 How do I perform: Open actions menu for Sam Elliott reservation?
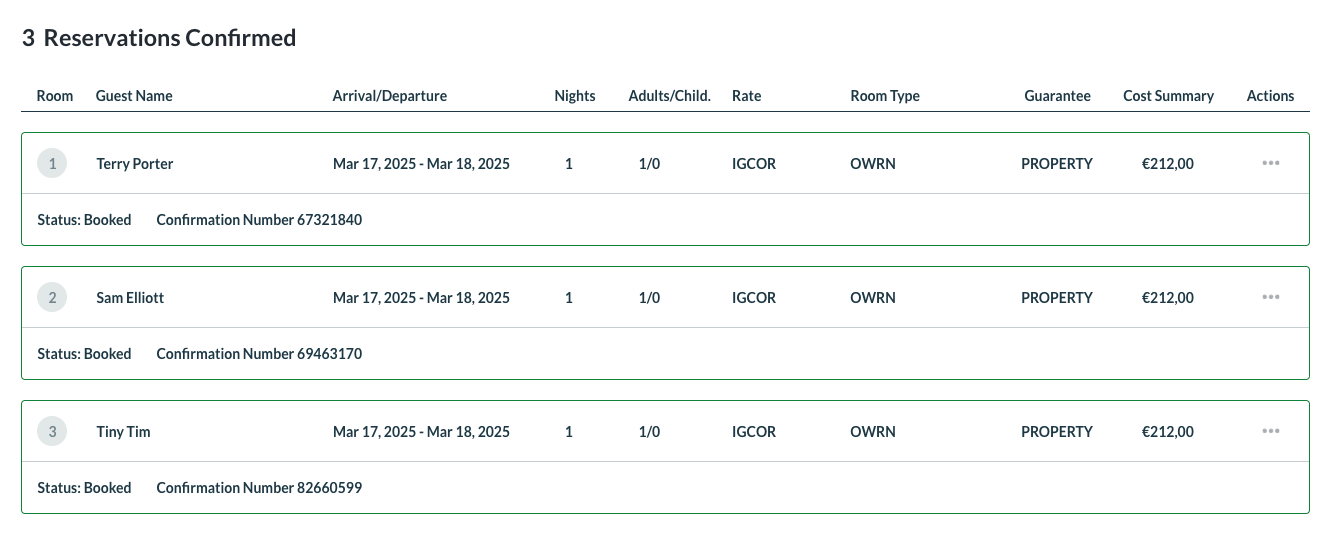1270,297
